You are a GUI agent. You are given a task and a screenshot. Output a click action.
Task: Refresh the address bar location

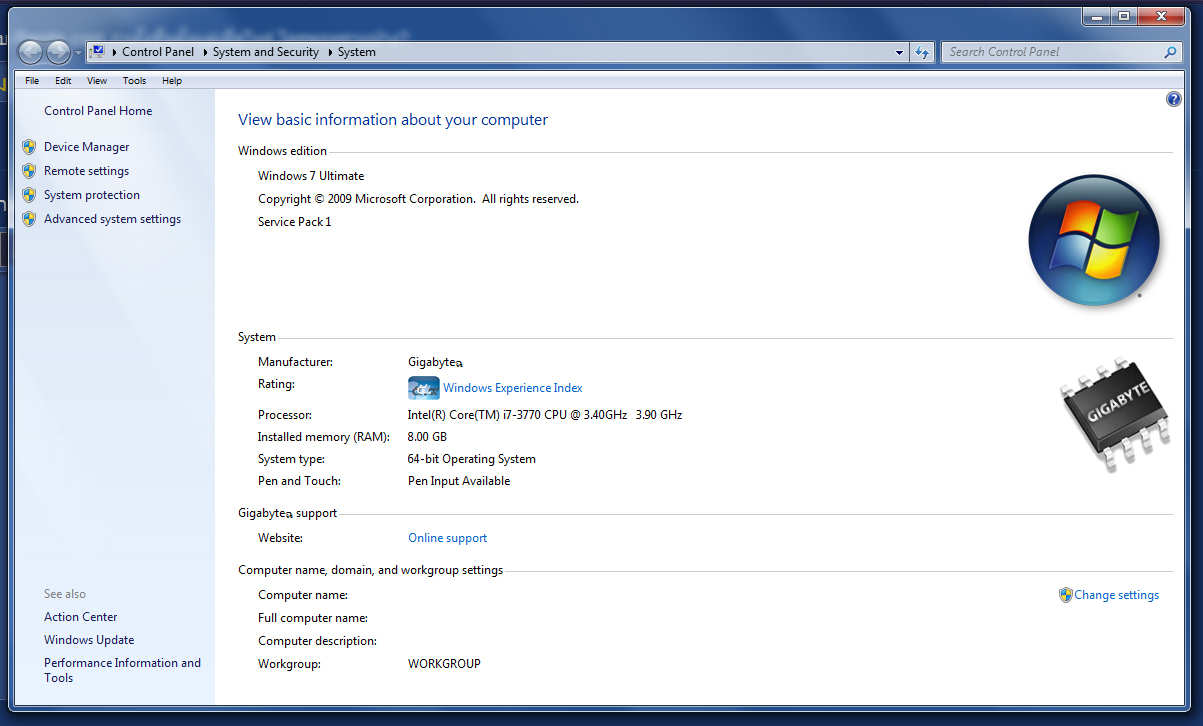(x=923, y=52)
